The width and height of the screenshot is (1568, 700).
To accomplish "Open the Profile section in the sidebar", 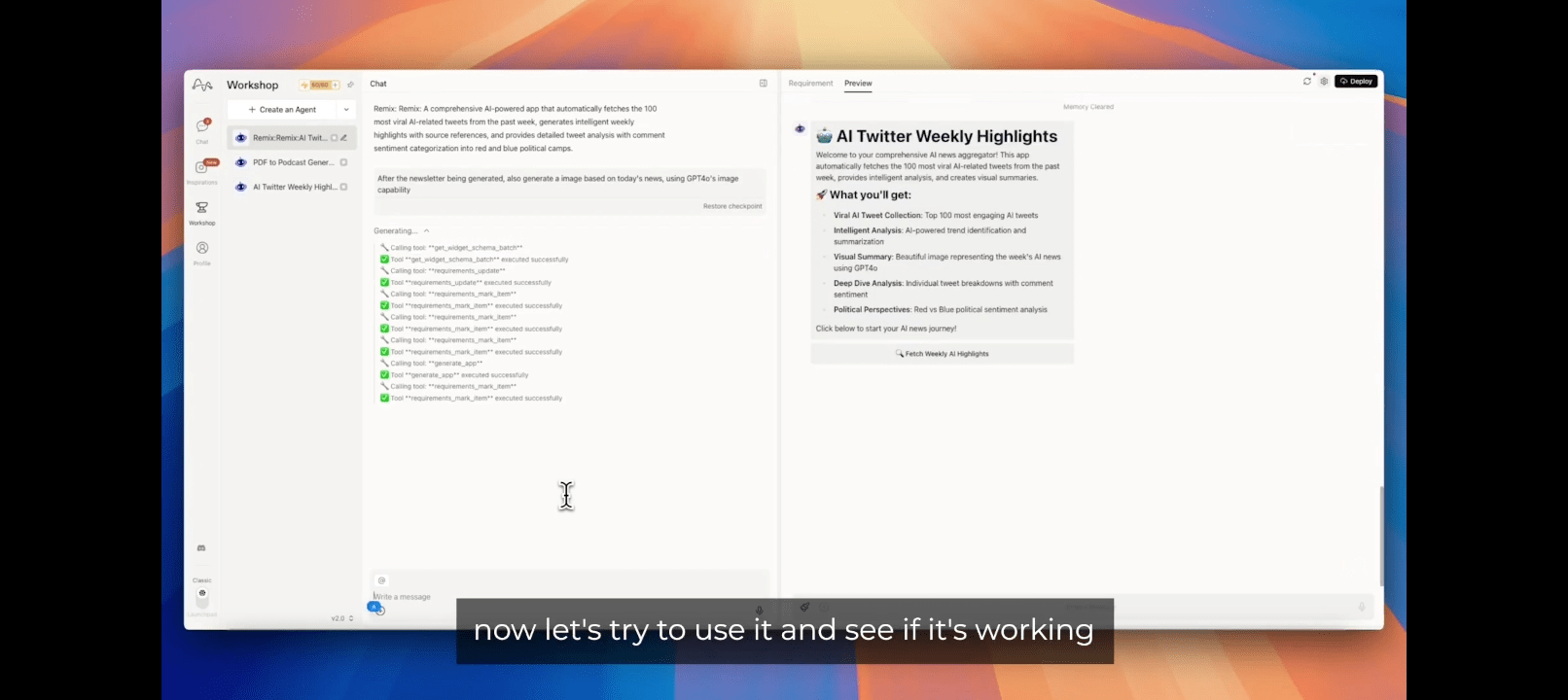I will pyautogui.click(x=202, y=252).
